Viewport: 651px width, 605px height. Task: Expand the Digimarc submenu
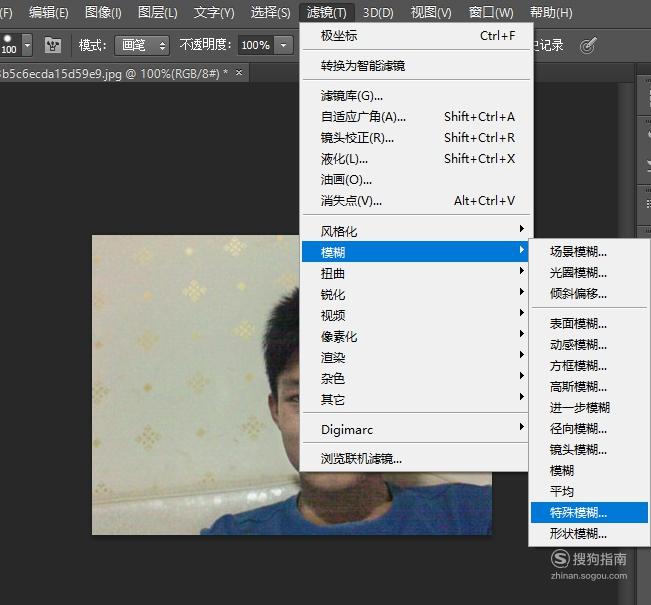pos(415,429)
